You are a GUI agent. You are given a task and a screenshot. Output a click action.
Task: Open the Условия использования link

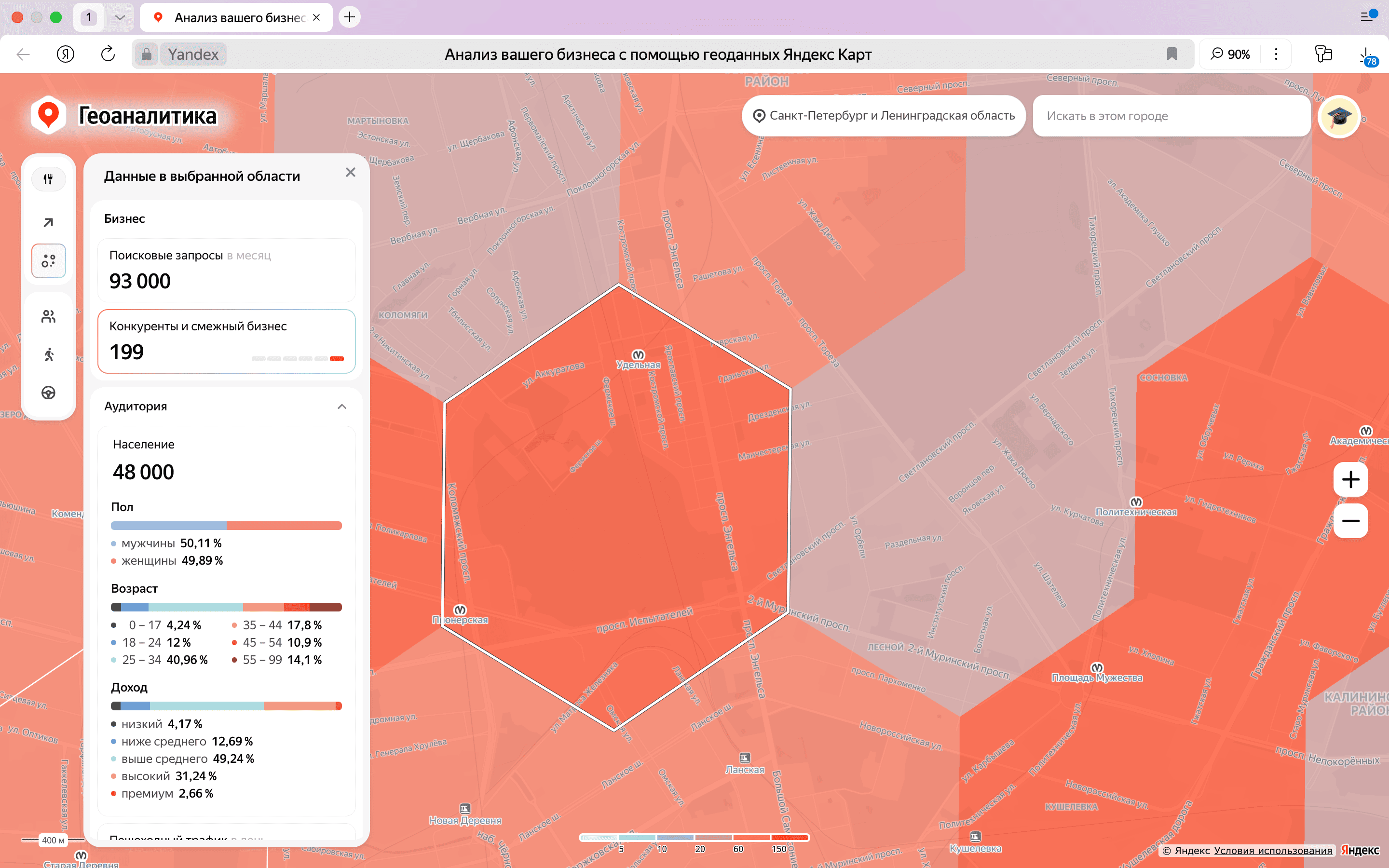pyautogui.click(x=1272, y=850)
